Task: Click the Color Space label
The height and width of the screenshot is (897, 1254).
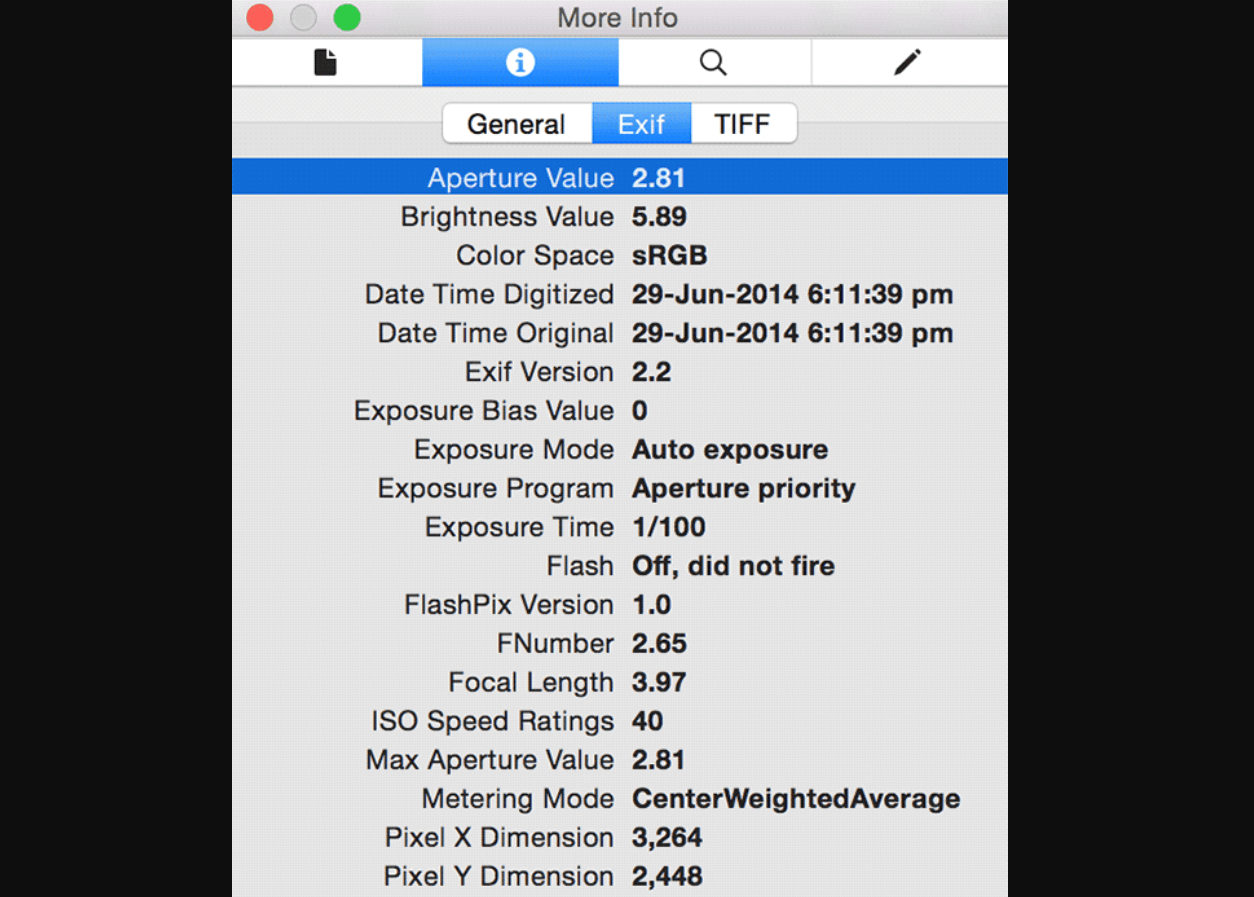Action: pyautogui.click(x=535, y=256)
